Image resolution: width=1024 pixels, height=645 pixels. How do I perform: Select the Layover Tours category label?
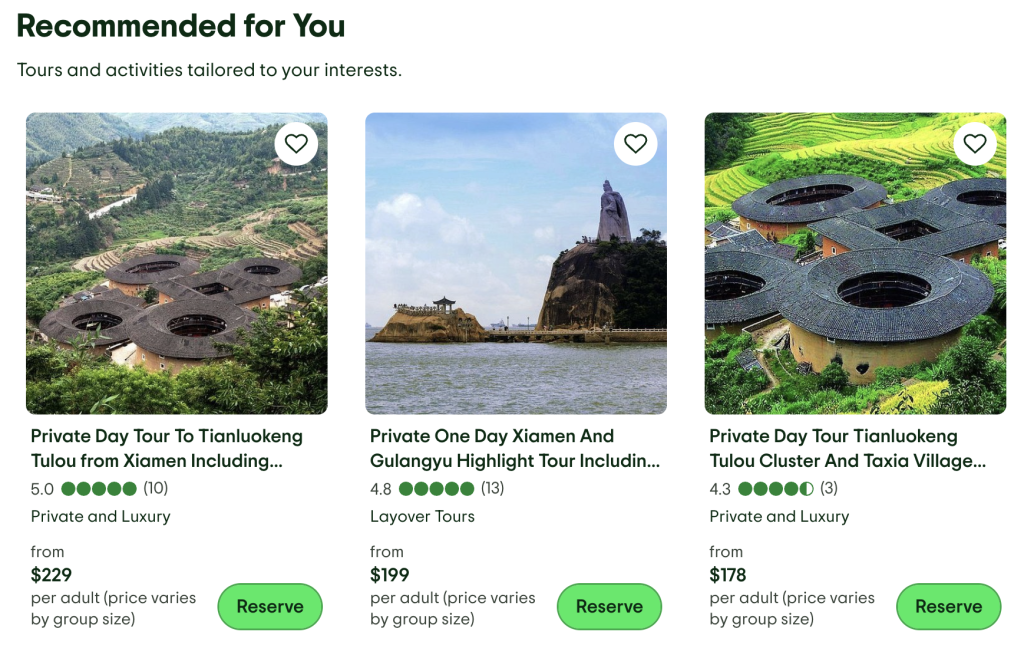click(x=422, y=516)
